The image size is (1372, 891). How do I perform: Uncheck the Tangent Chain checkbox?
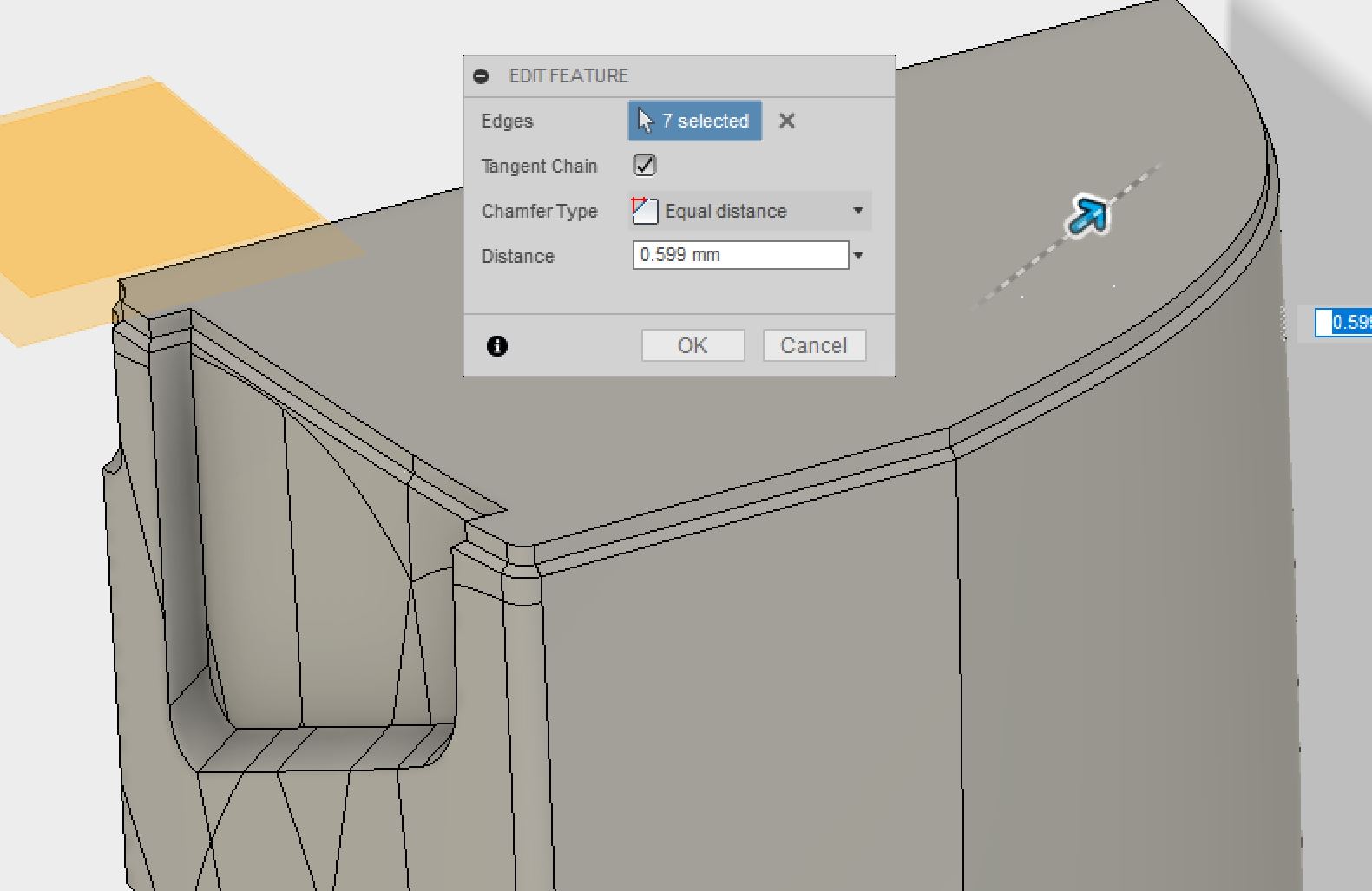pos(645,165)
